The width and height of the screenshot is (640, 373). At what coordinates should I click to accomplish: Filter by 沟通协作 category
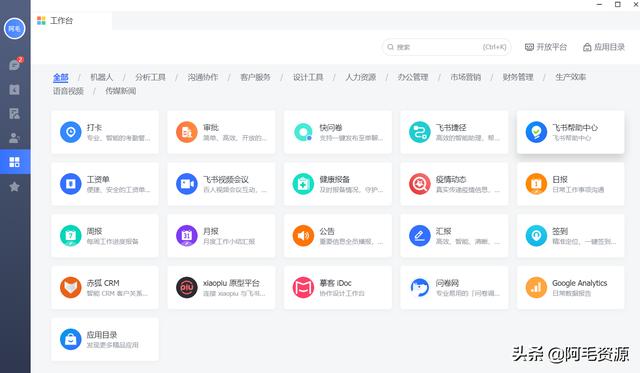pyautogui.click(x=203, y=77)
